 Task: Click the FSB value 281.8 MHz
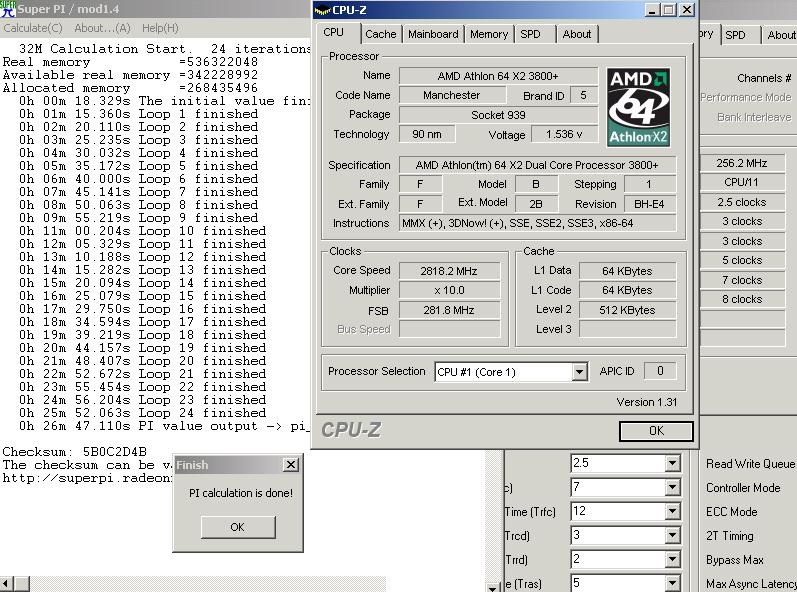[449, 310]
